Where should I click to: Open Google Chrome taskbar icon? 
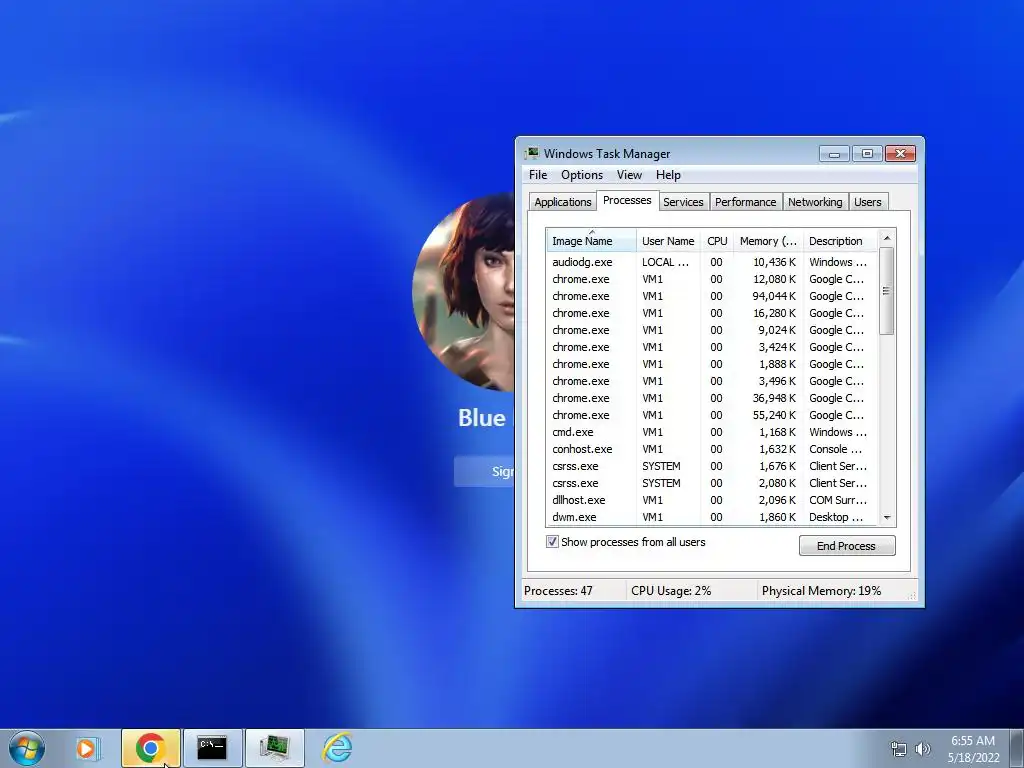pos(151,748)
